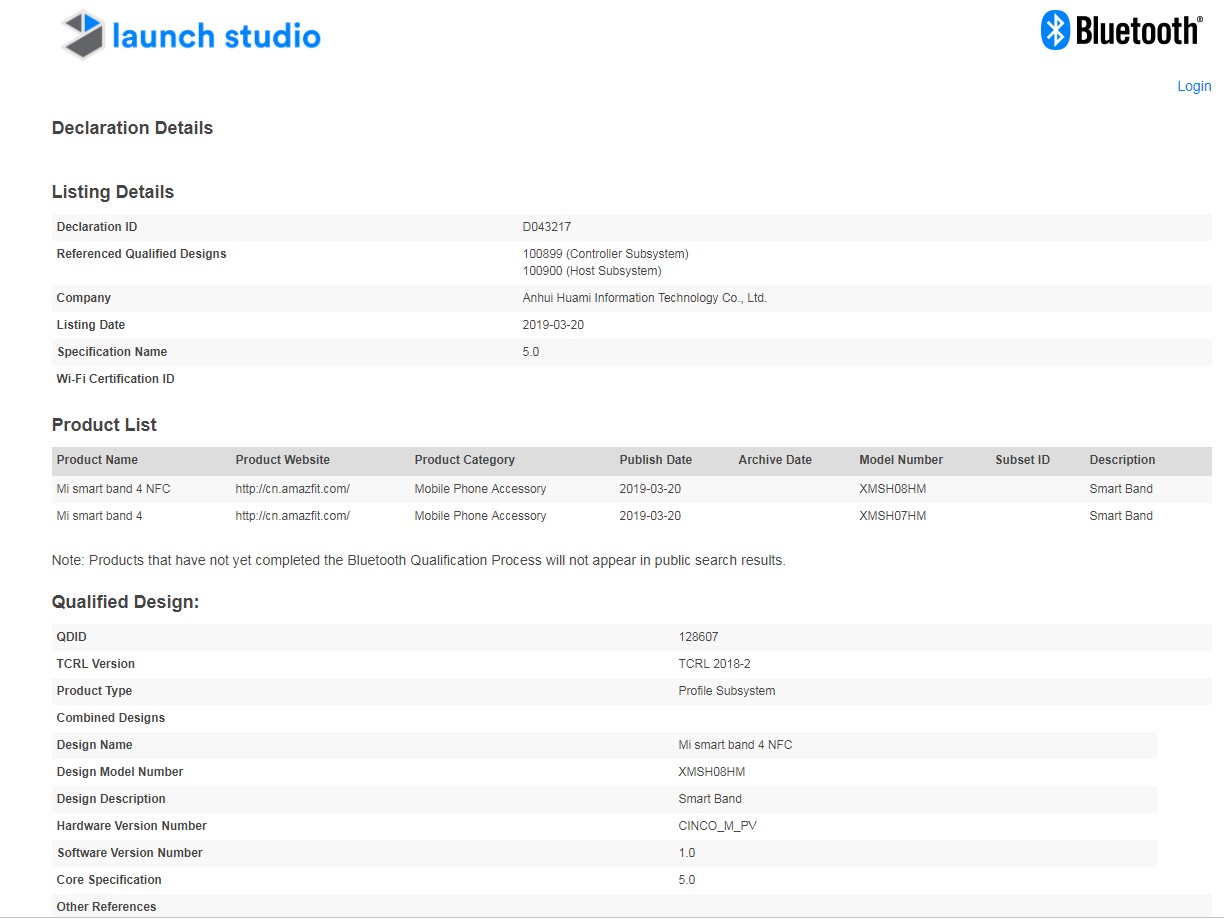Click the "Product Category" column header
Image resolution: width=1224 pixels, height=919 pixels.
point(465,460)
